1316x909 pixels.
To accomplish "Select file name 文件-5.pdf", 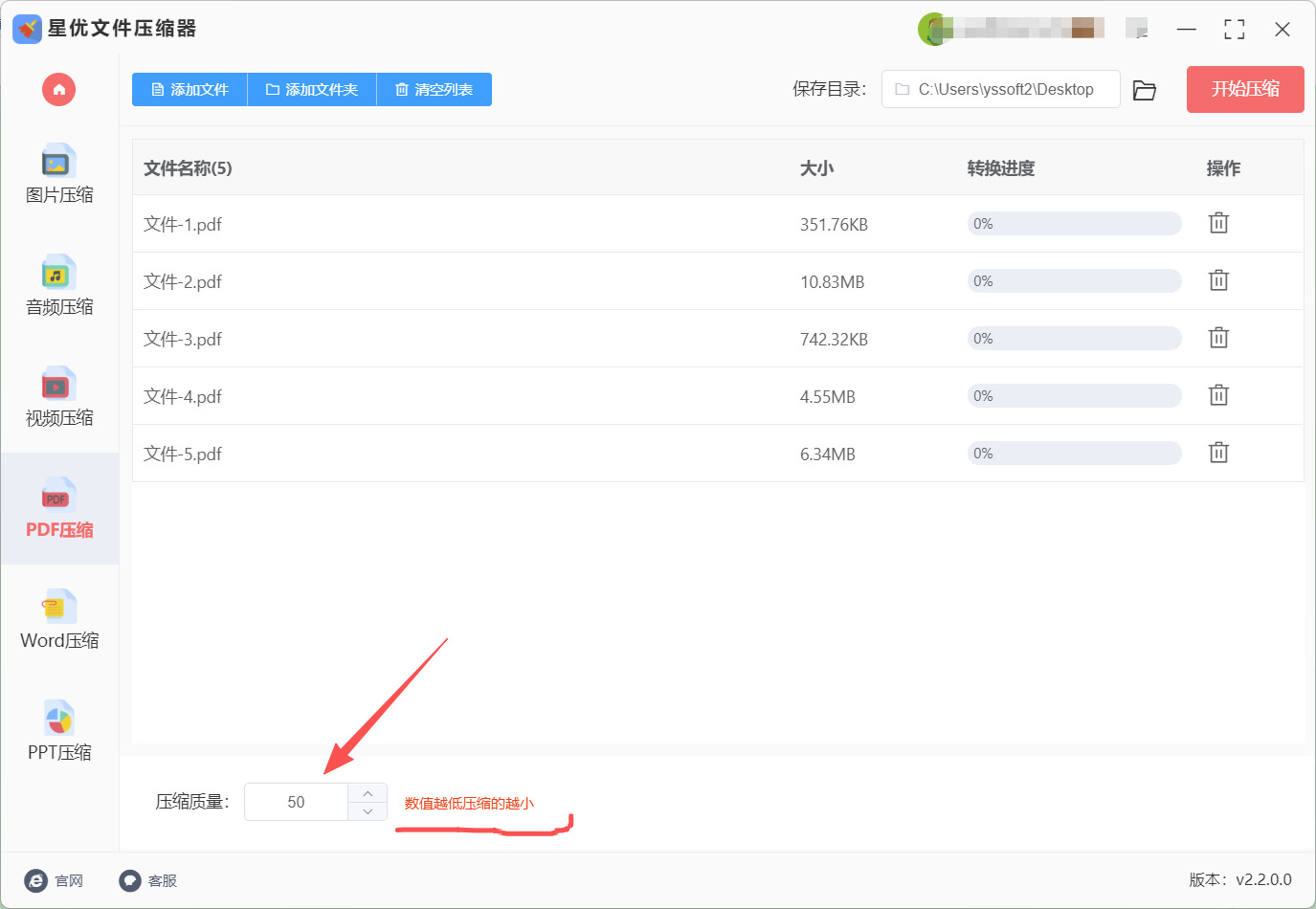I will click(x=183, y=454).
